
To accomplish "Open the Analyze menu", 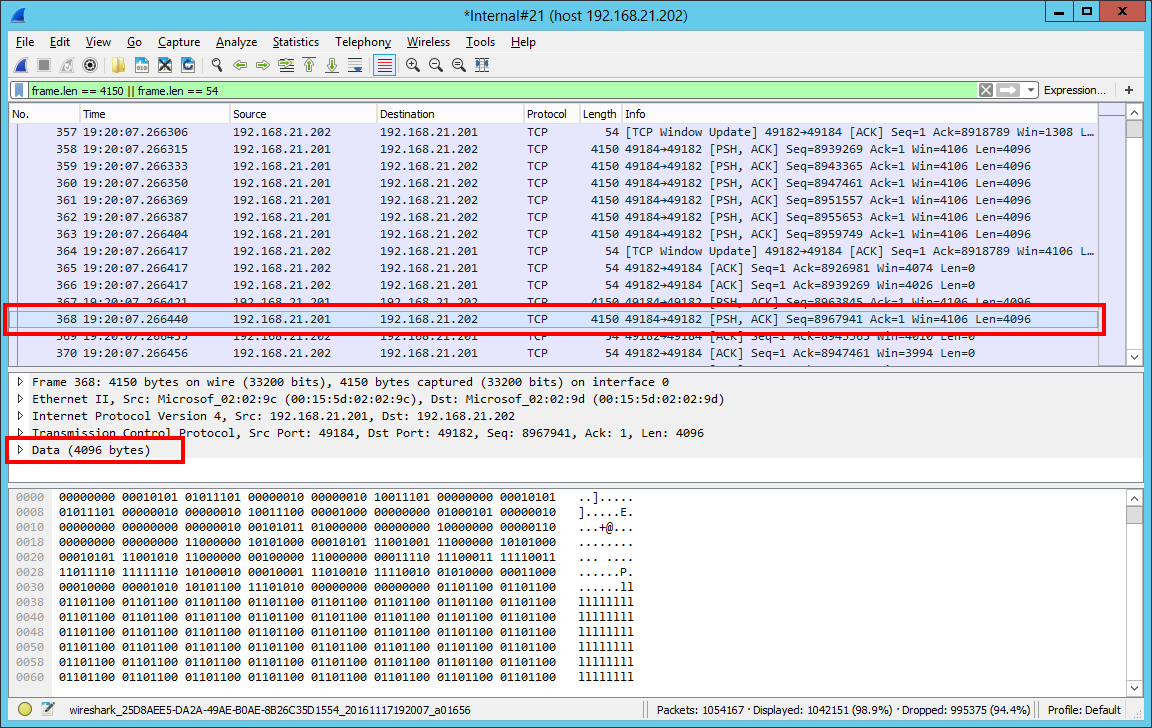I will click(236, 42).
